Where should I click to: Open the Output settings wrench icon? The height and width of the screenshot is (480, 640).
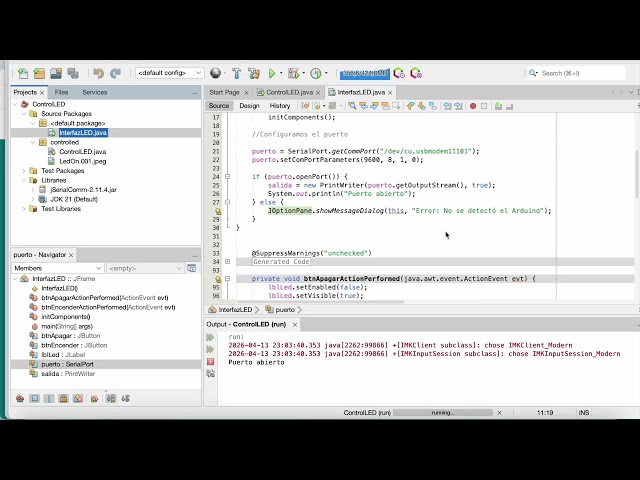point(210,373)
